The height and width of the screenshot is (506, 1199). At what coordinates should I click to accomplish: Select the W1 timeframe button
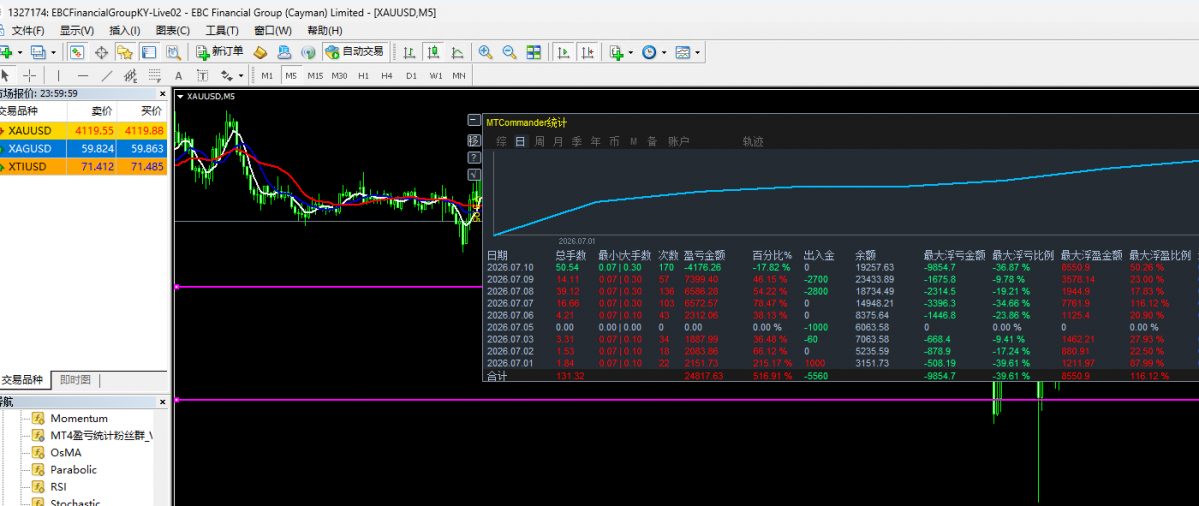(436, 76)
